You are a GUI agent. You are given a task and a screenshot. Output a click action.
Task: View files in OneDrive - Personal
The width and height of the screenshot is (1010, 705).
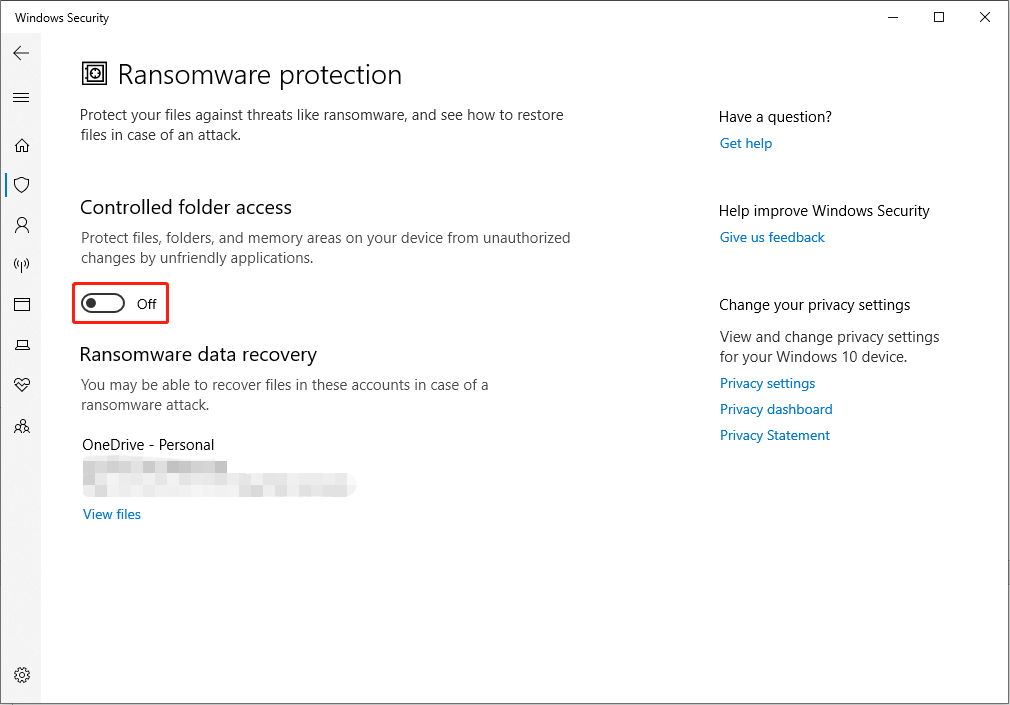click(111, 514)
